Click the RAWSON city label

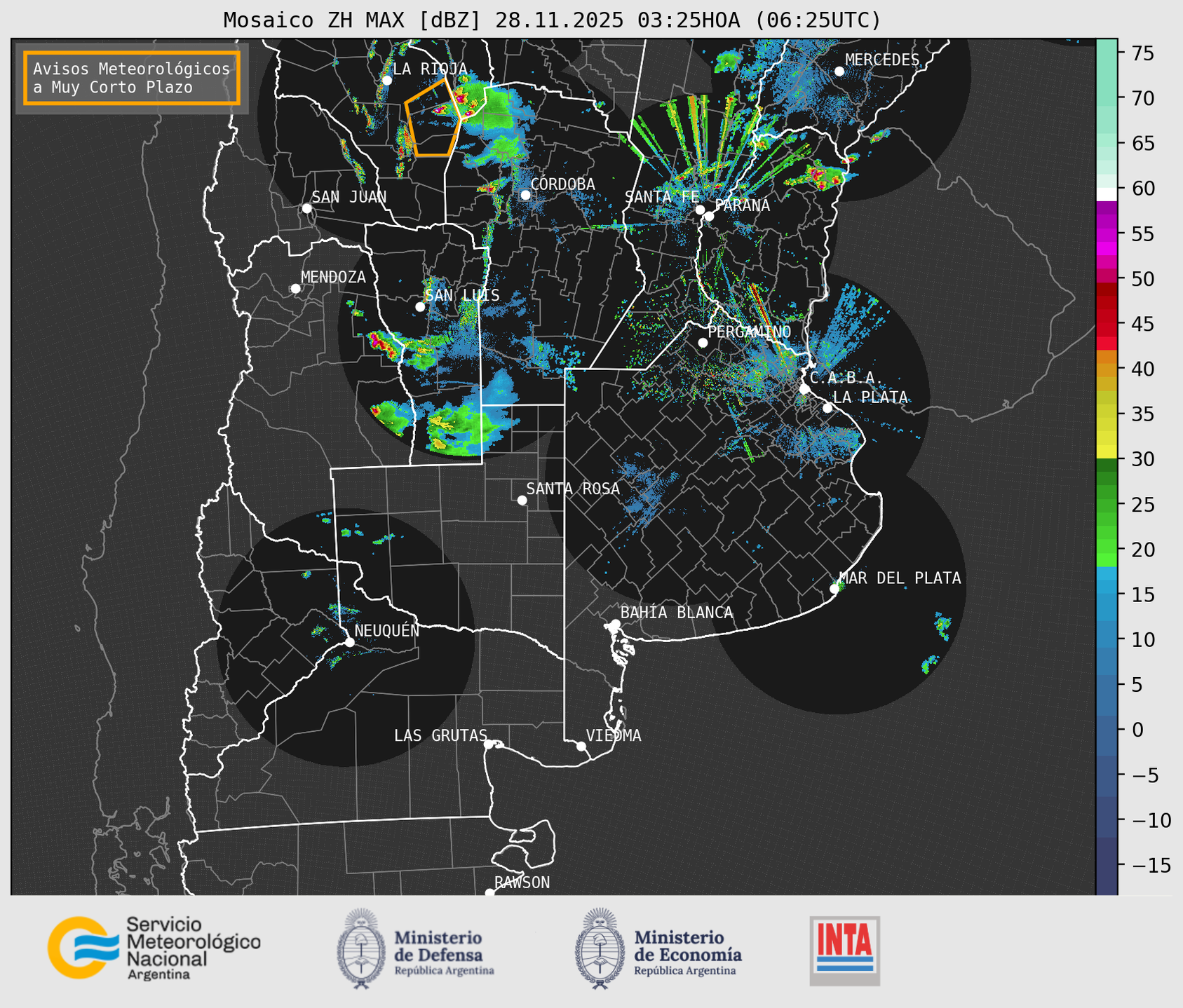(x=522, y=883)
